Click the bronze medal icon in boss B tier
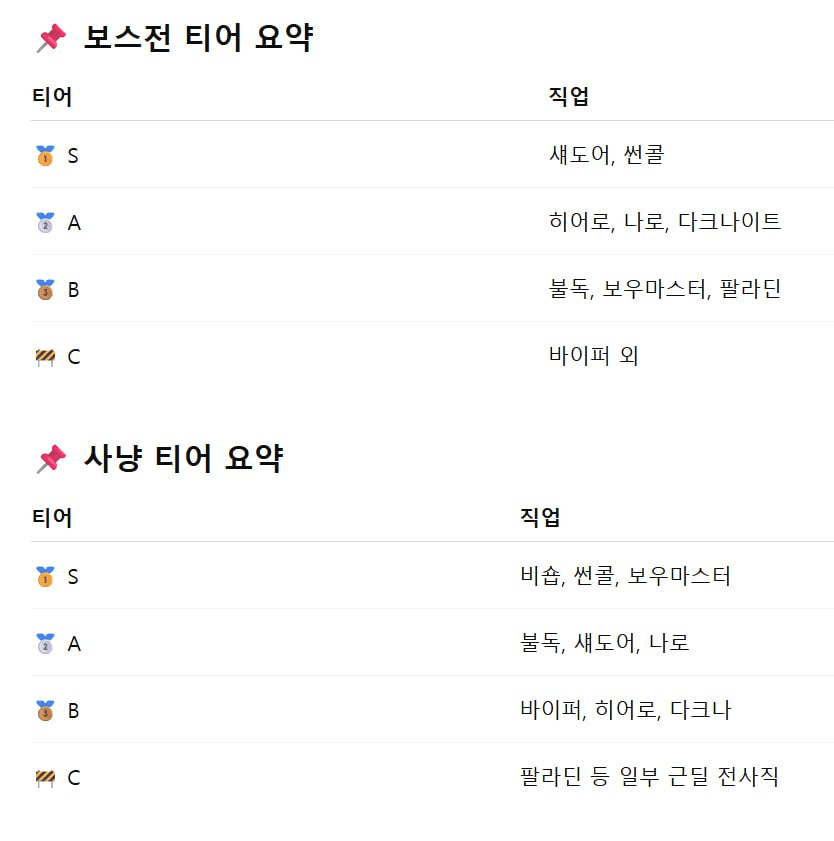The height and width of the screenshot is (841, 834). tap(45, 290)
